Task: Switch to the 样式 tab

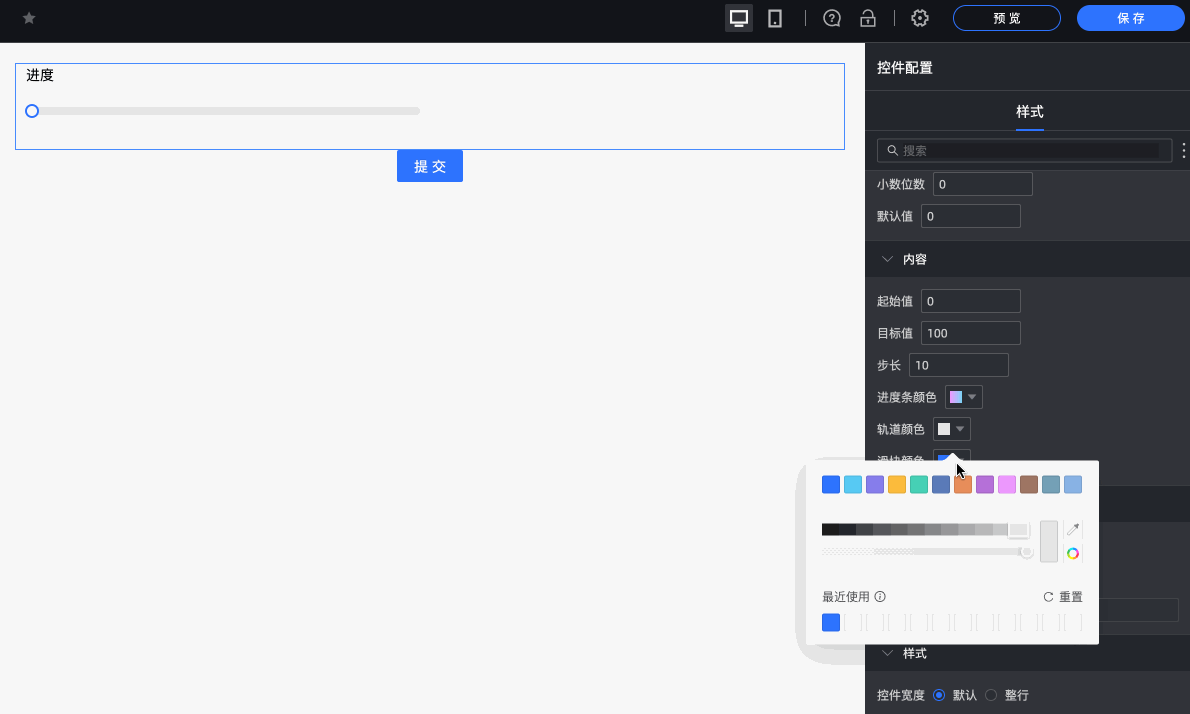Action: coord(1029,112)
